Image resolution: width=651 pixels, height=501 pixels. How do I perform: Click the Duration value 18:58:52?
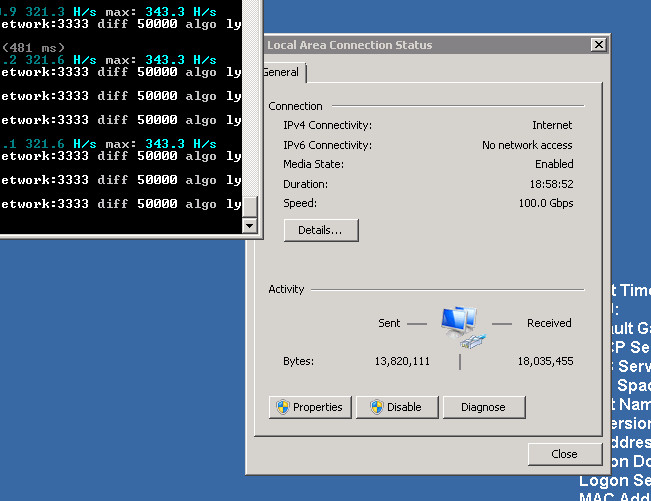[x=551, y=184]
